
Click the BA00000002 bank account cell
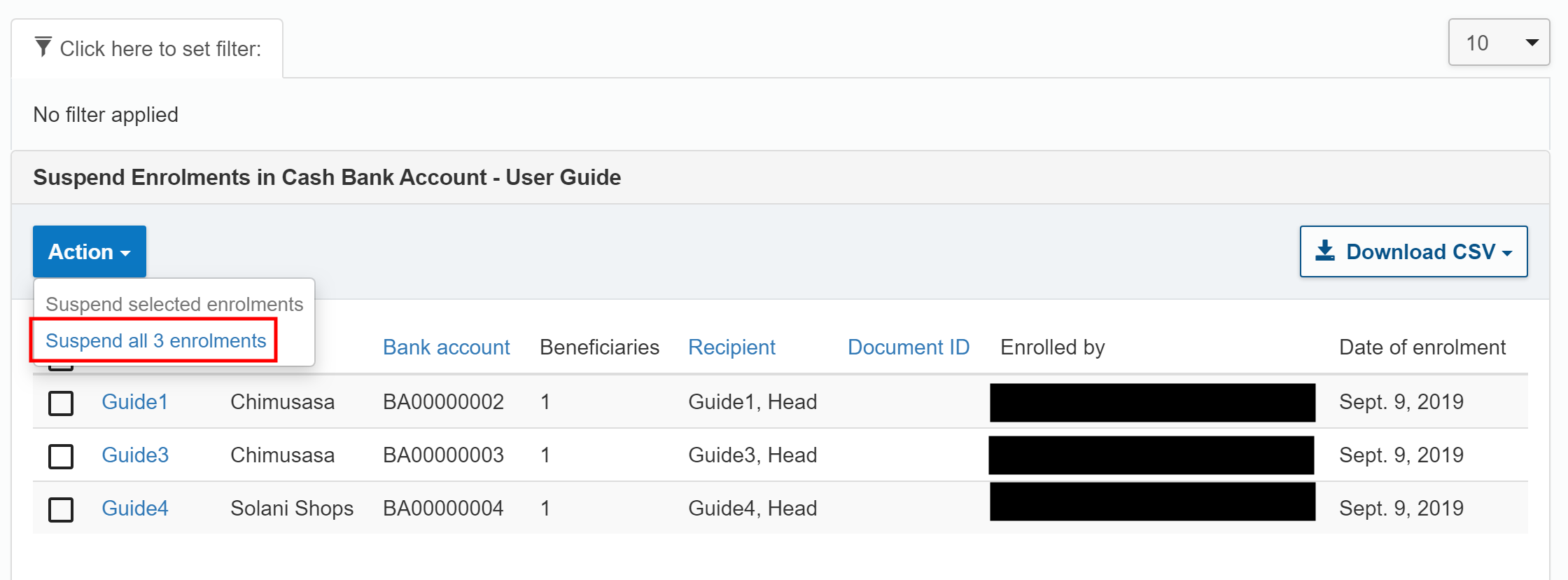tap(443, 401)
